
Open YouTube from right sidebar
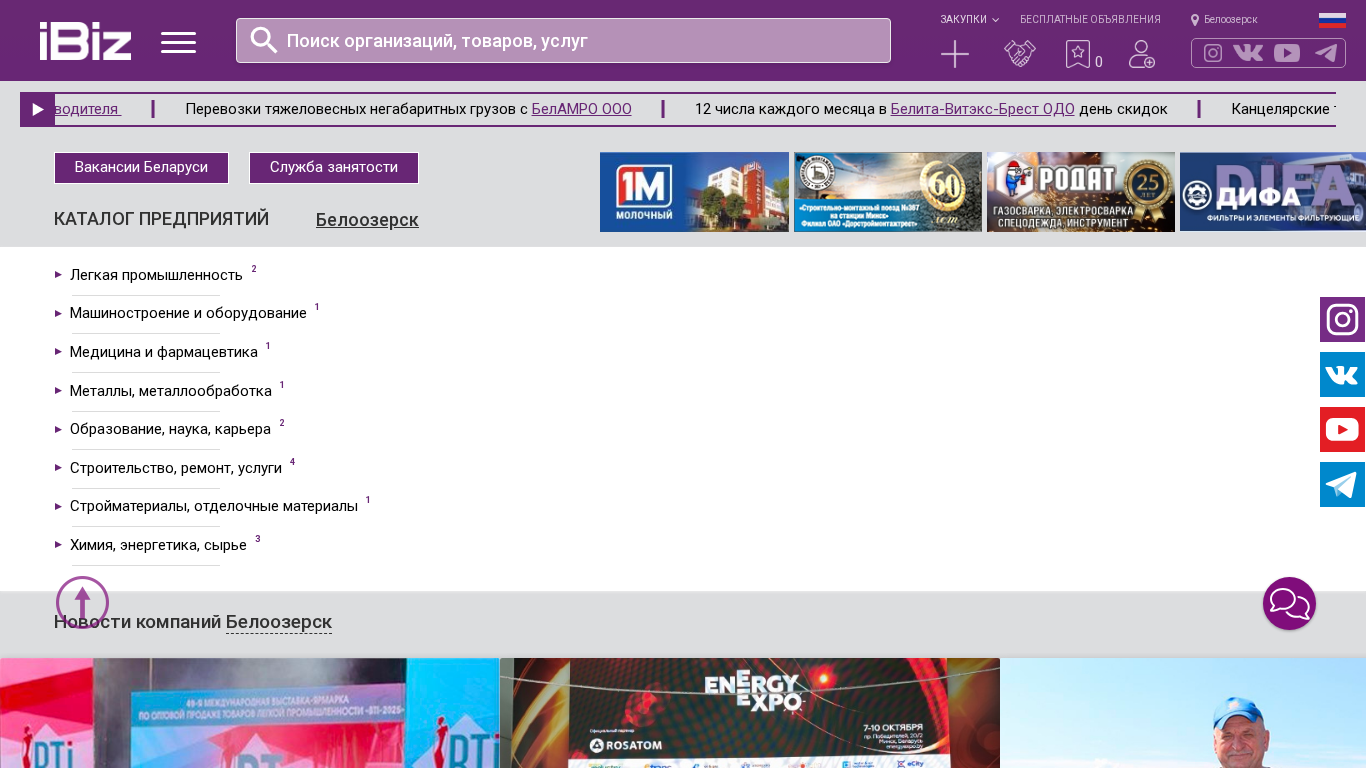coord(1342,430)
